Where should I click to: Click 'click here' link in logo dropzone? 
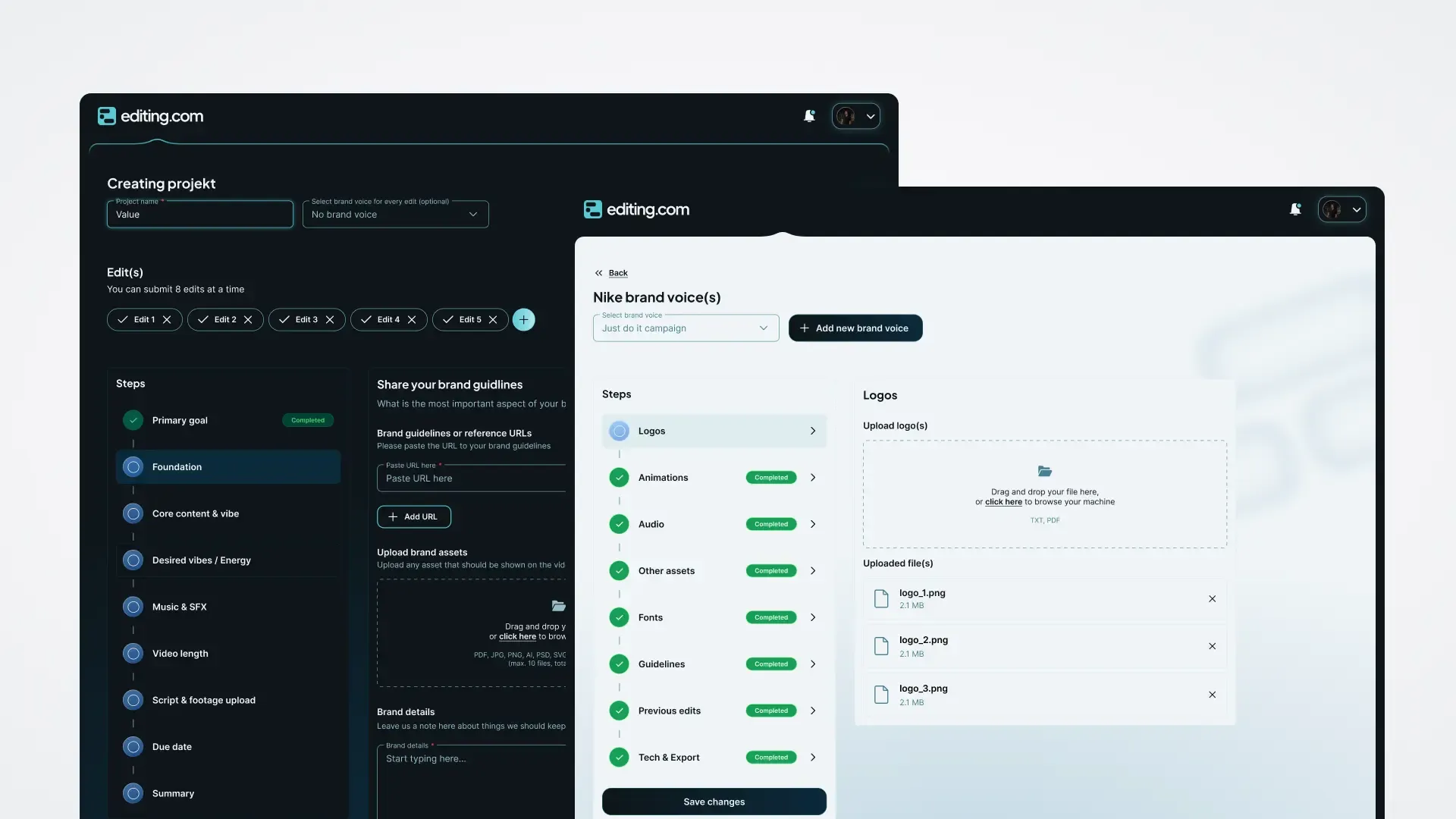[1003, 502]
